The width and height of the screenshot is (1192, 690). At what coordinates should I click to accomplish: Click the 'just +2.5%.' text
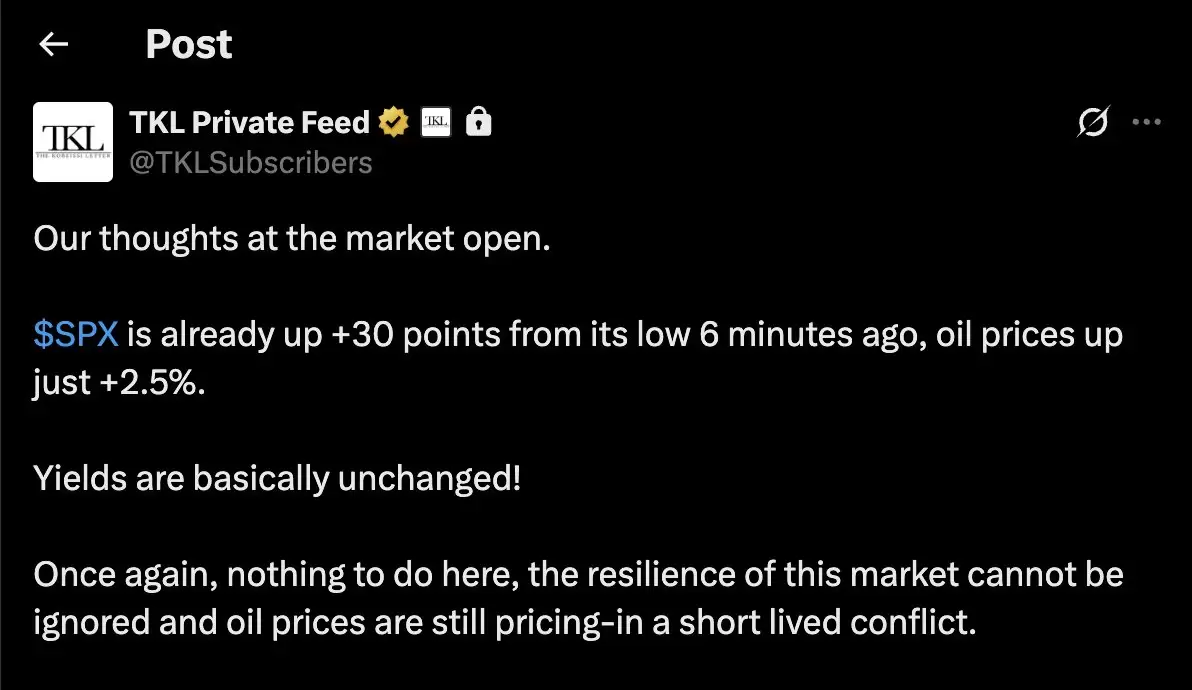point(119,383)
